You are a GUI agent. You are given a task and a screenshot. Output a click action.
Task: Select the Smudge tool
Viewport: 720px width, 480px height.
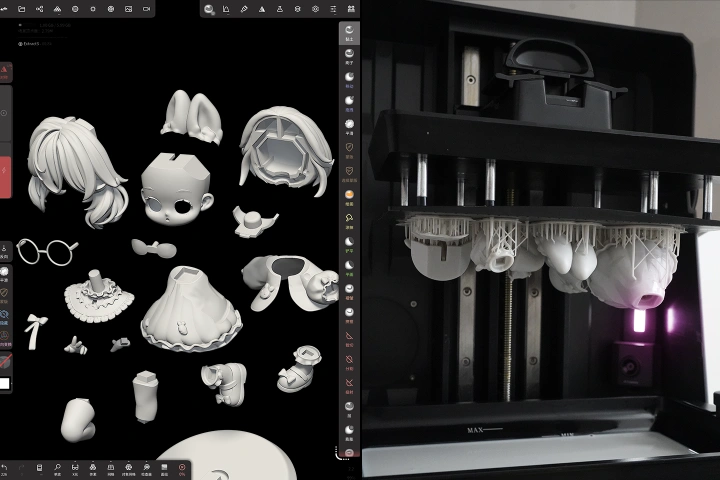click(349, 221)
